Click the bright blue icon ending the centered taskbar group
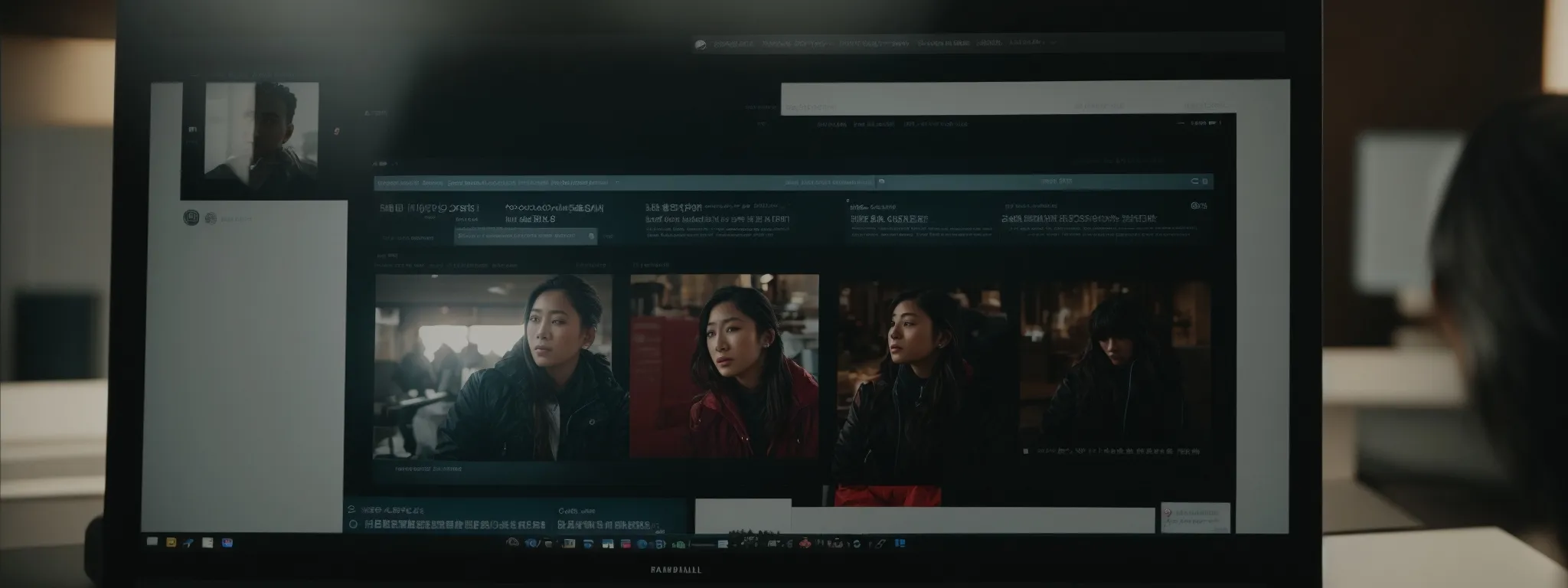Viewport: 1568px width, 588px height. click(x=900, y=544)
